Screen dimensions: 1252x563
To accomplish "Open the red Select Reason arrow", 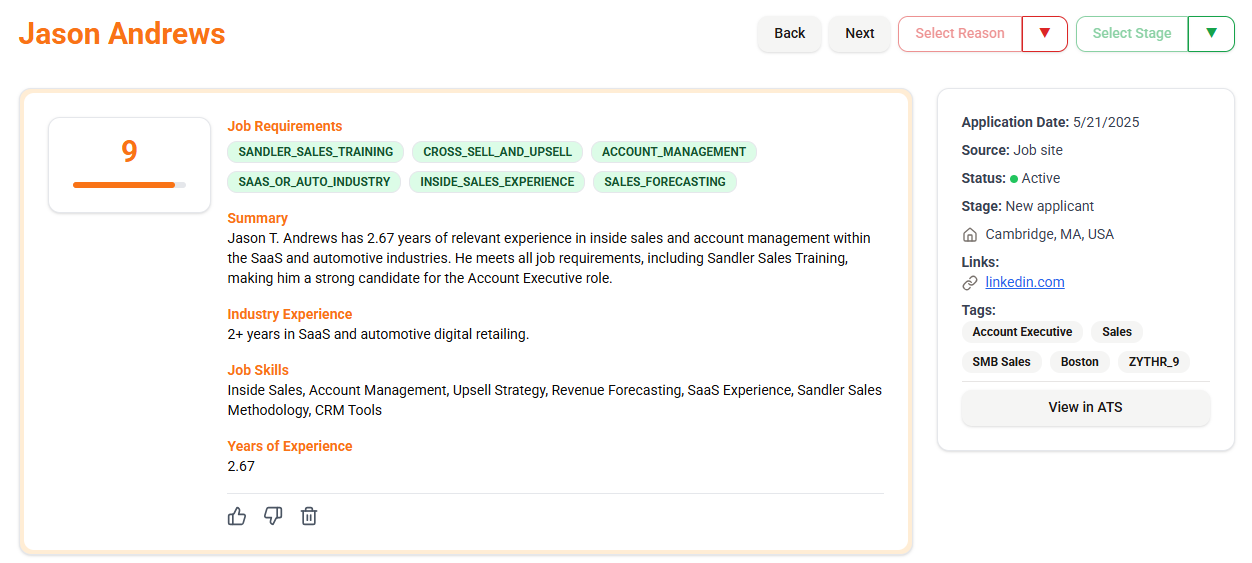I will 1045,33.
